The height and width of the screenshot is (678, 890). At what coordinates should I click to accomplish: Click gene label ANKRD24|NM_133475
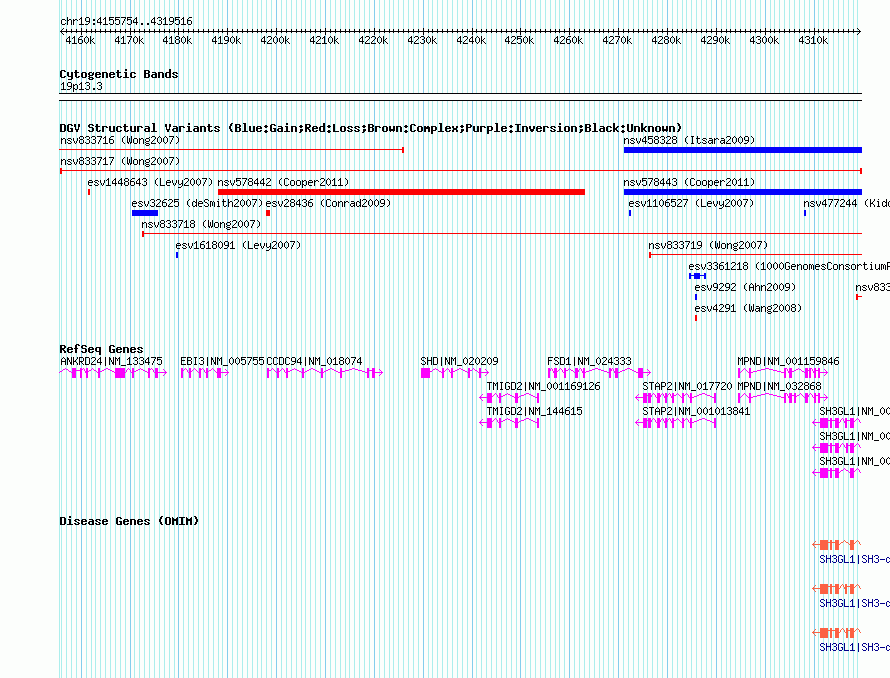click(111, 361)
